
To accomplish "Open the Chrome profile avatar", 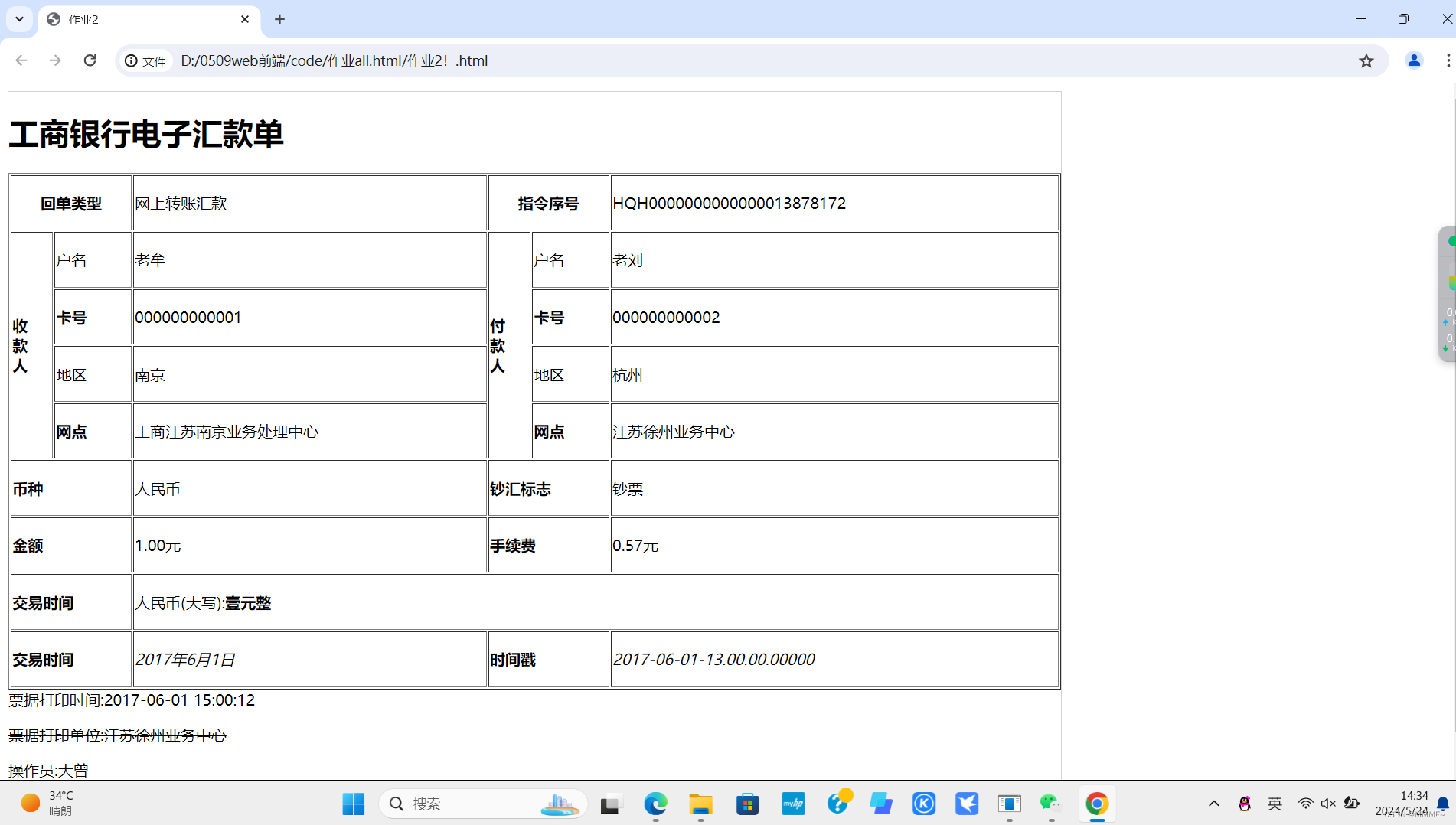I will [x=1414, y=60].
